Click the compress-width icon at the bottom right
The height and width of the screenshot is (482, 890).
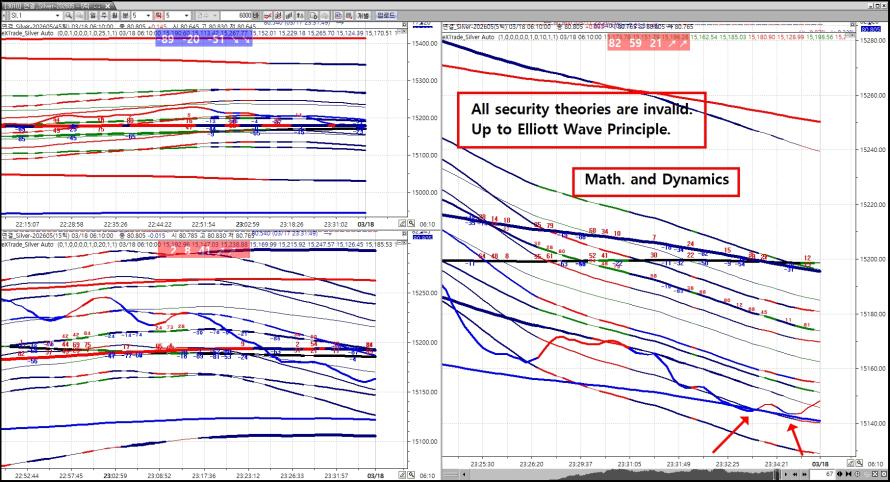(x=849, y=474)
